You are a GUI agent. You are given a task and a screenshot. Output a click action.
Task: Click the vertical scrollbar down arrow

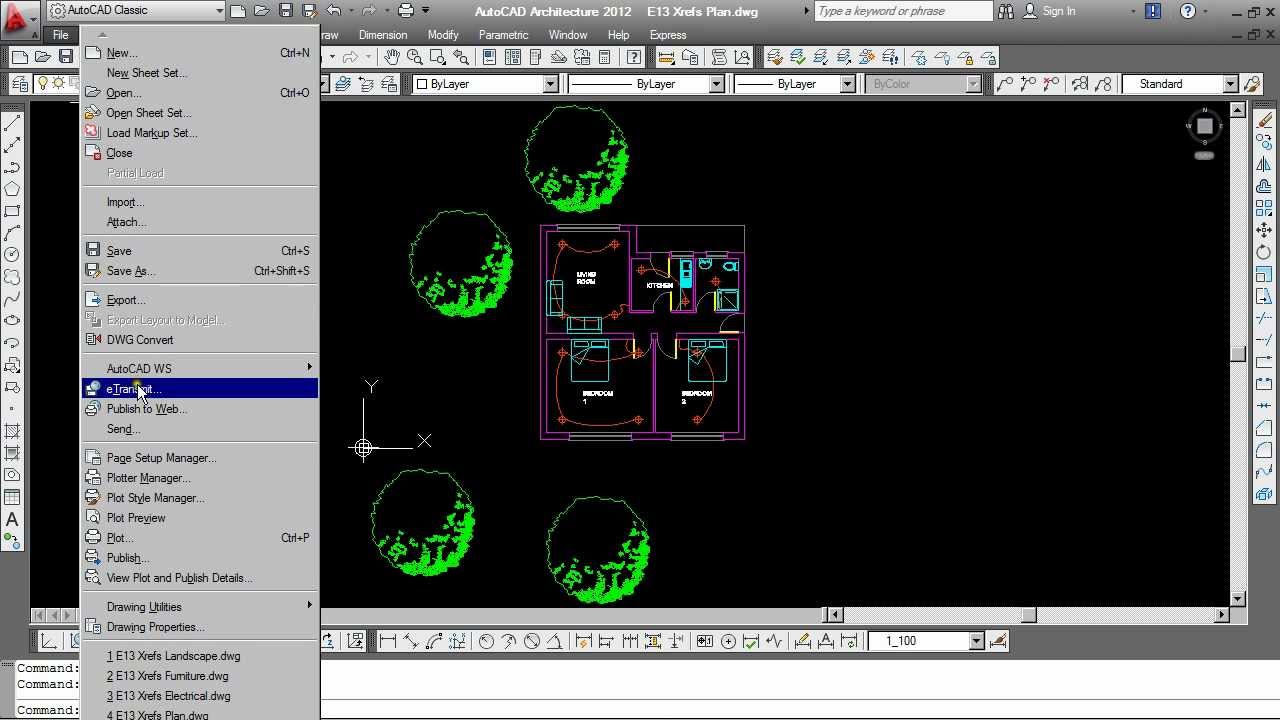(1238, 599)
